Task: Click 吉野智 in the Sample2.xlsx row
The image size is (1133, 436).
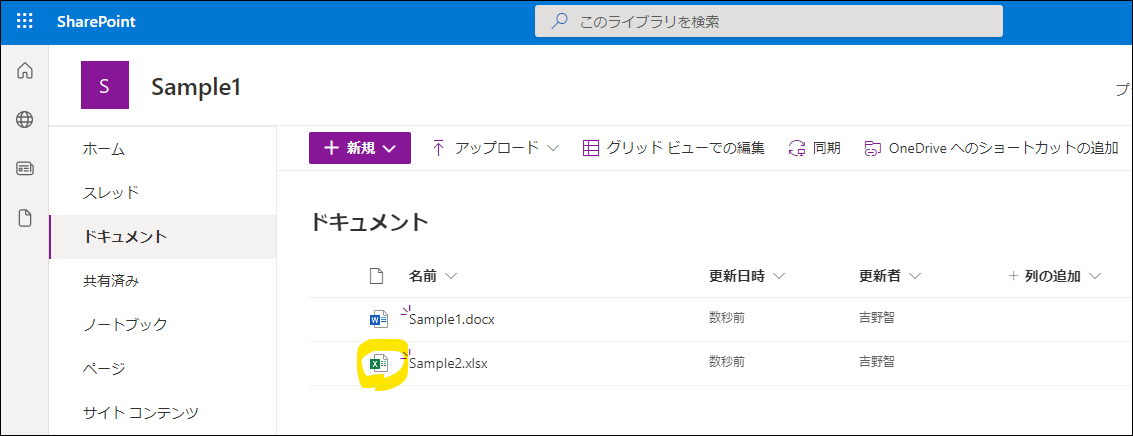Action: coord(876,362)
